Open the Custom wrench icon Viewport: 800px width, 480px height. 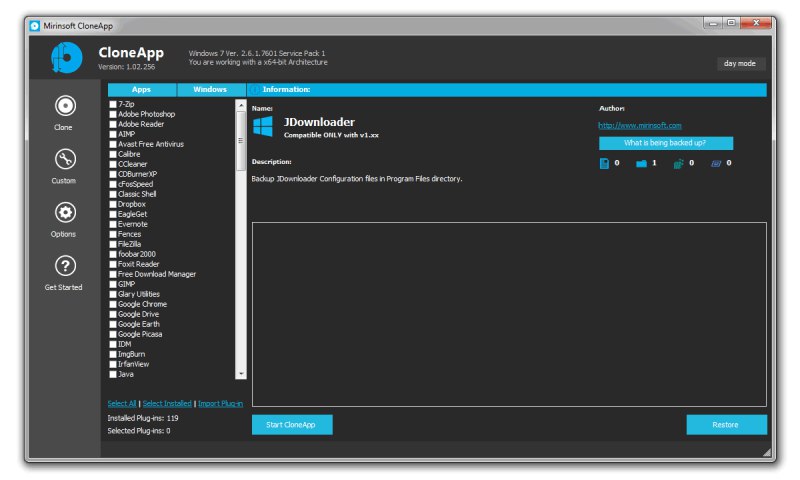[x=65, y=159]
